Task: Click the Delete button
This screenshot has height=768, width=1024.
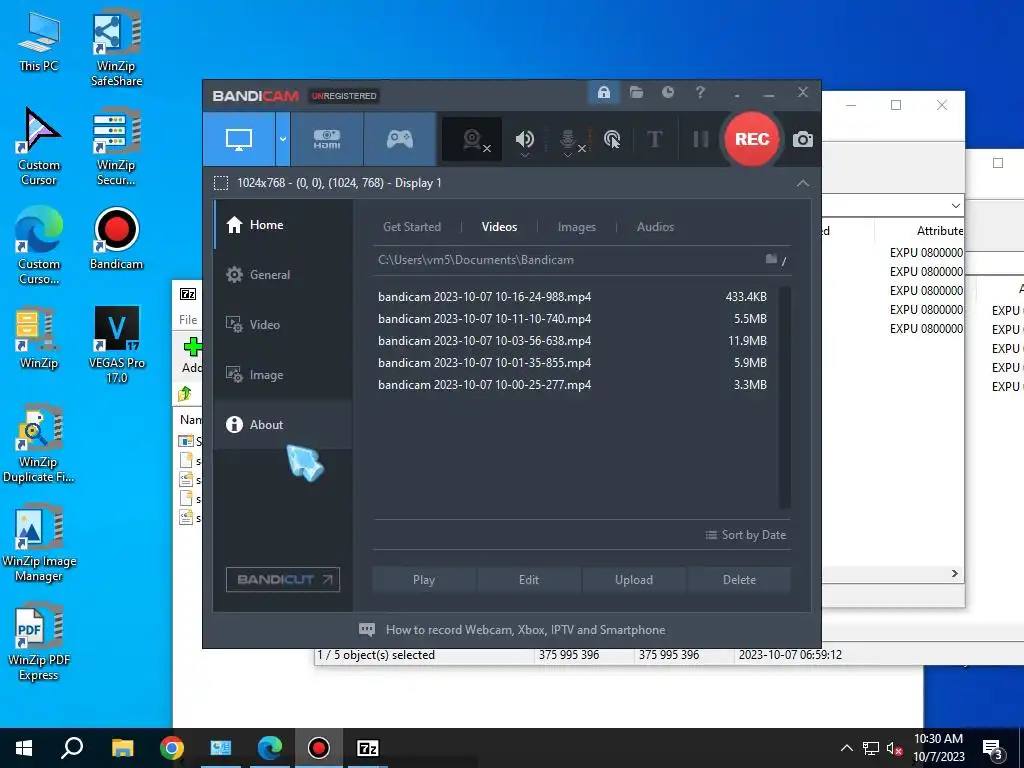Action: point(739,580)
